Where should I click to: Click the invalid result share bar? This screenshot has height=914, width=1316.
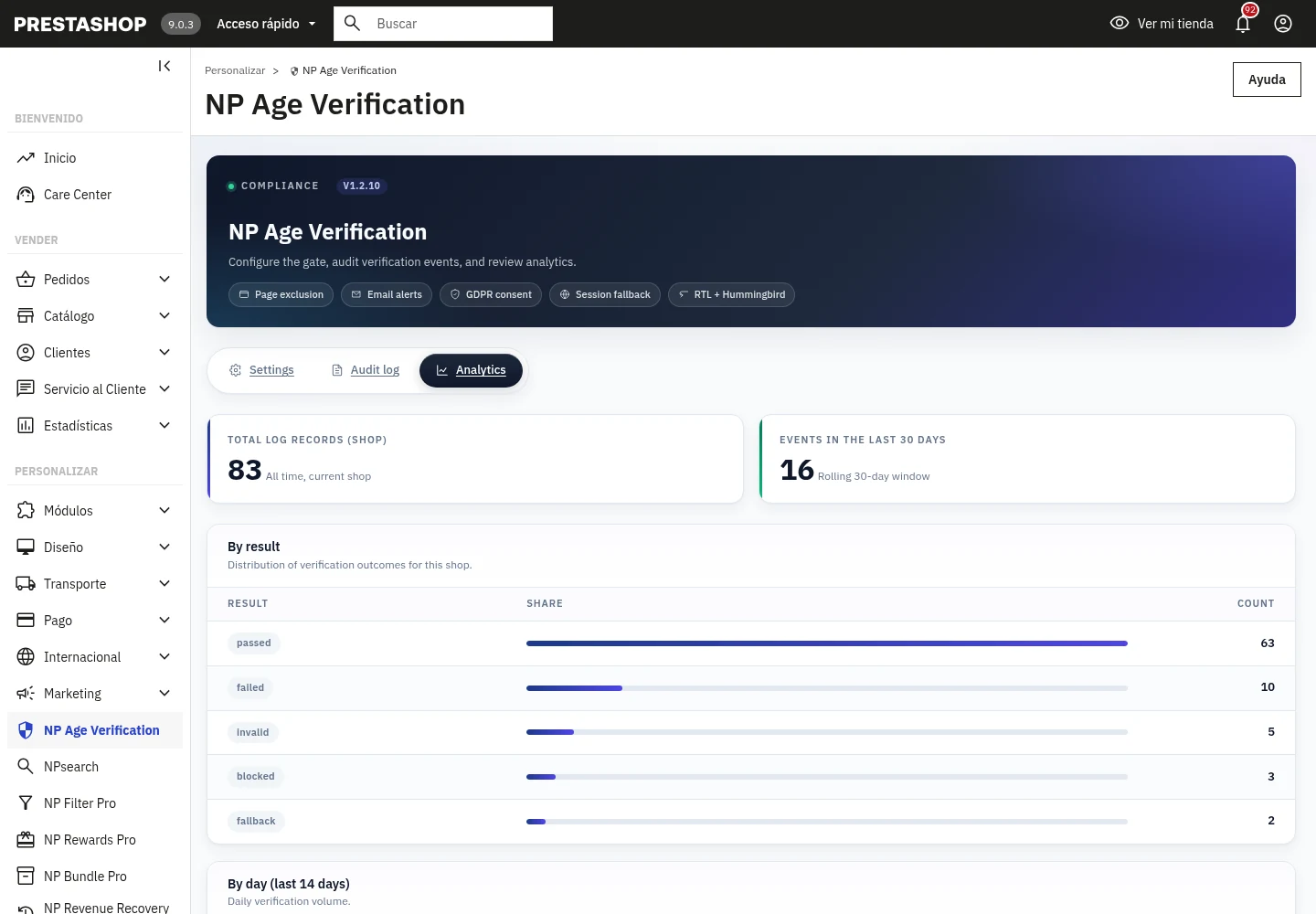click(827, 732)
